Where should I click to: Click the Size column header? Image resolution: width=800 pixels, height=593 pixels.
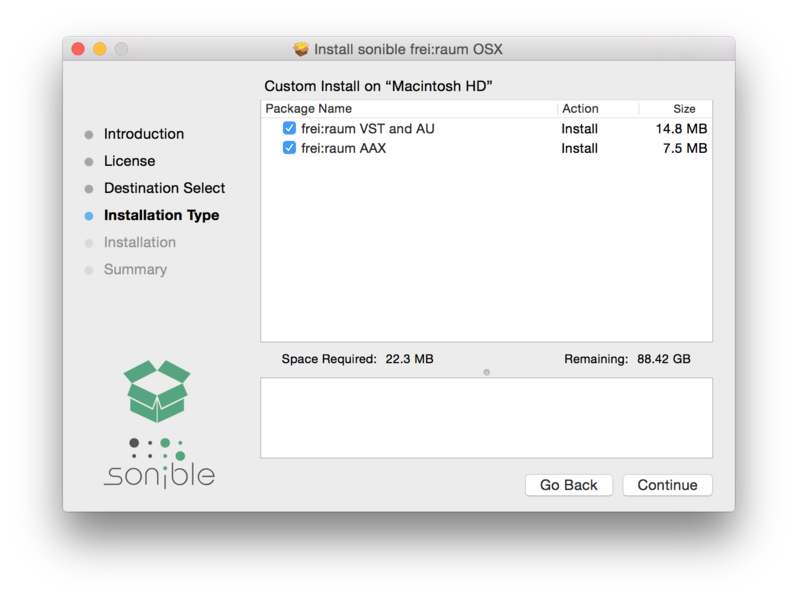pyautogui.click(x=684, y=109)
